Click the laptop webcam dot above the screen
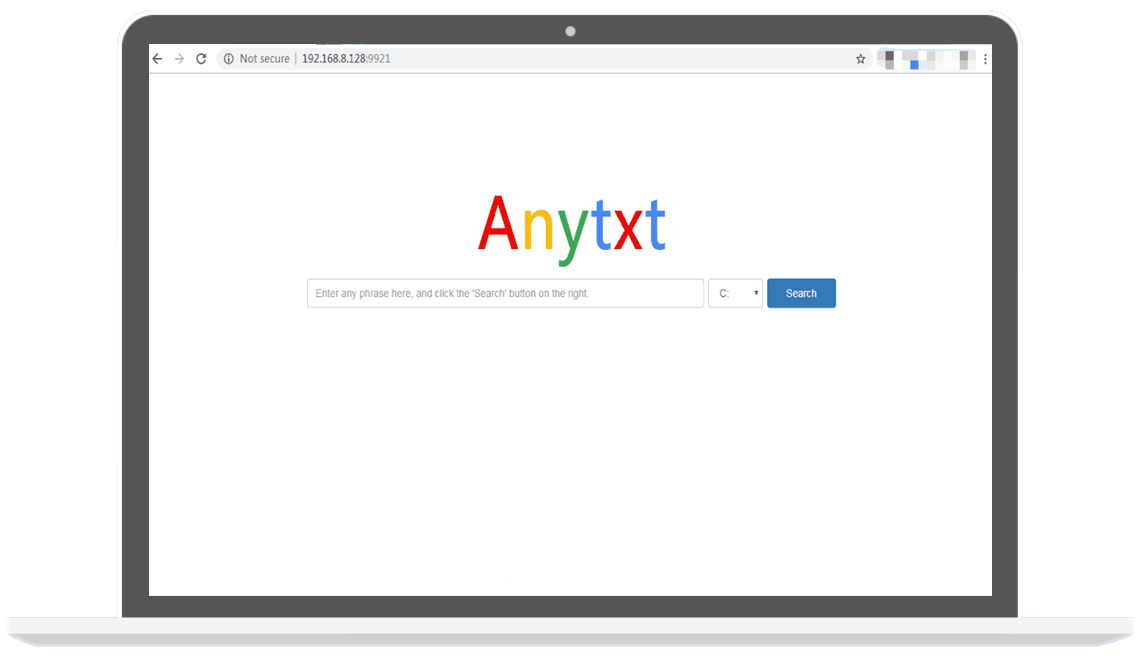This screenshot has height=656, width=1142. 570,31
